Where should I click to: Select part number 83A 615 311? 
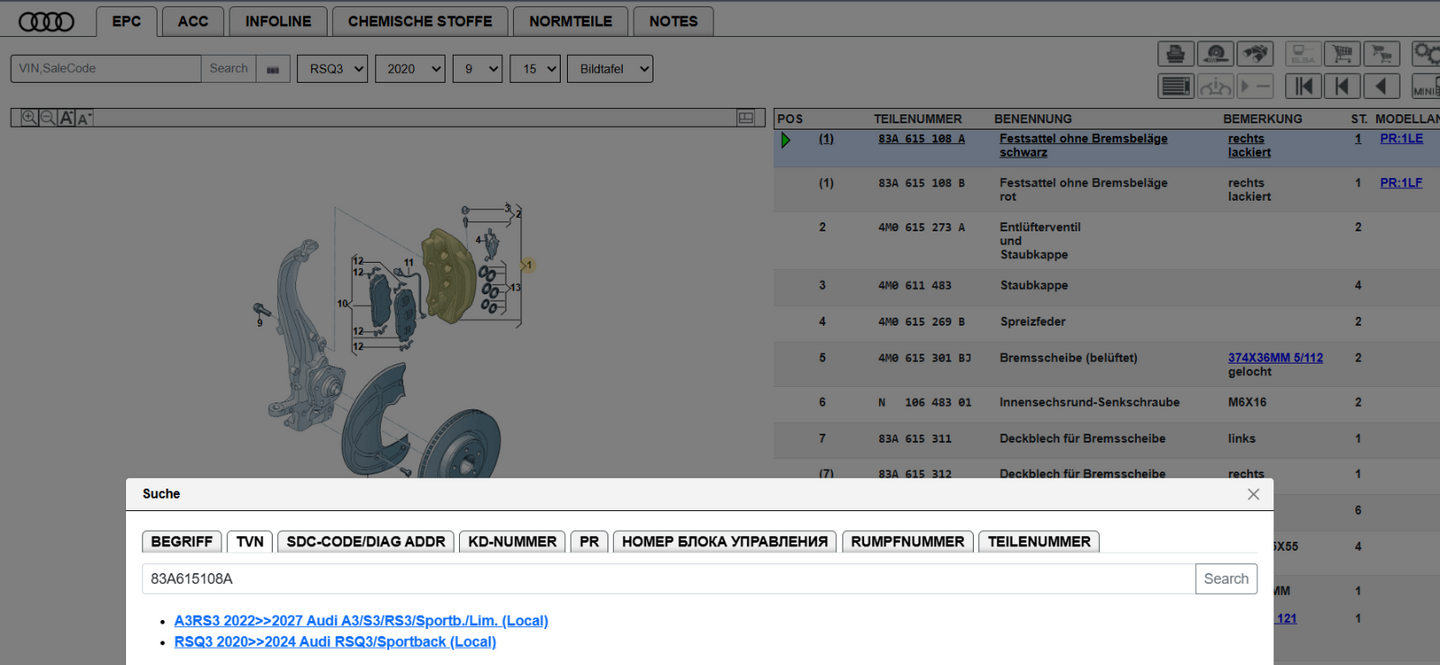pos(914,439)
